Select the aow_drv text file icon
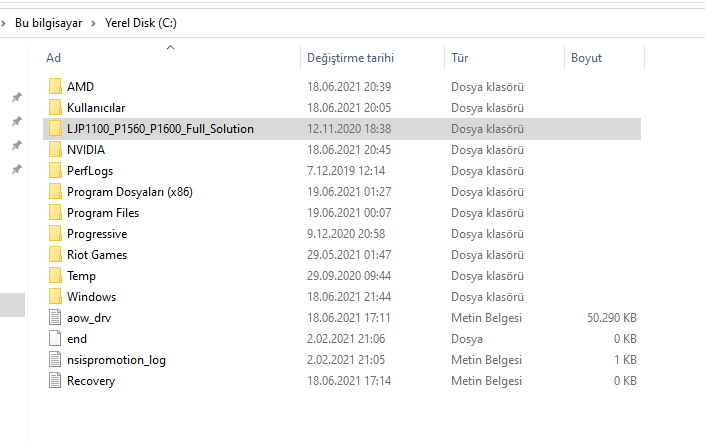The width and height of the screenshot is (705, 444). pyautogui.click(x=54, y=318)
